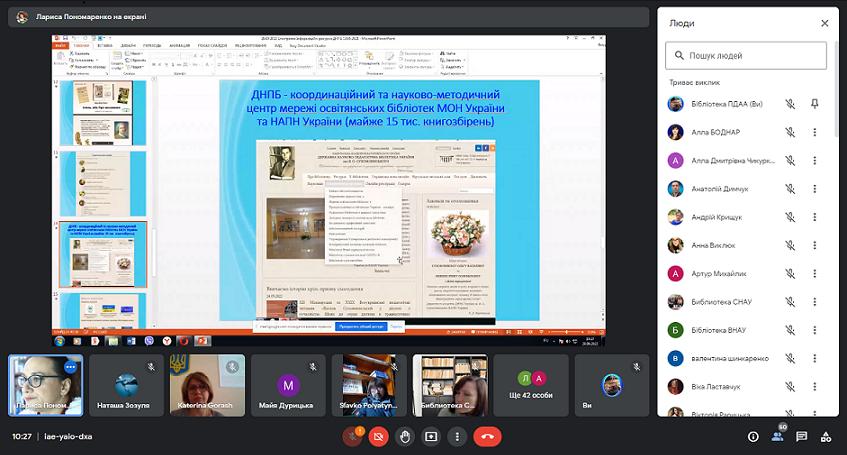Click PowerPoint zoom slider in shared screen status bar
This screenshot has width=847, height=455.
566,332
